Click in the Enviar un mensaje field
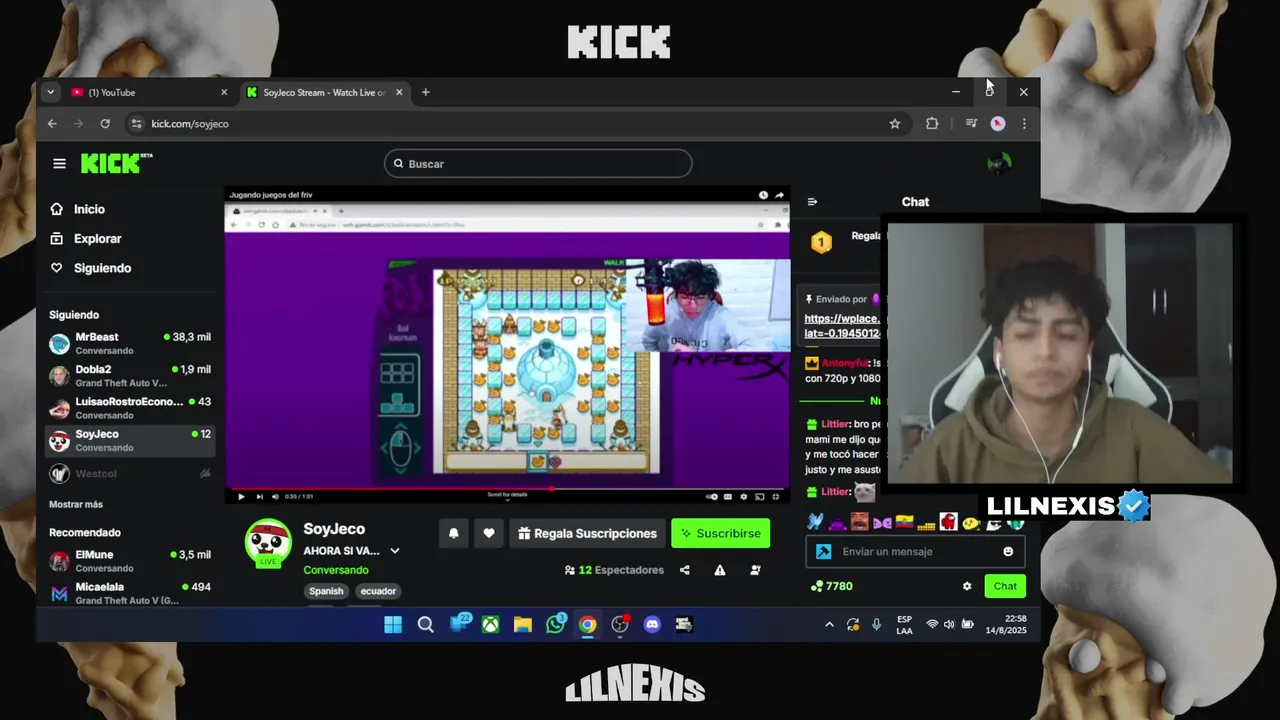The image size is (1280, 720). point(915,552)
